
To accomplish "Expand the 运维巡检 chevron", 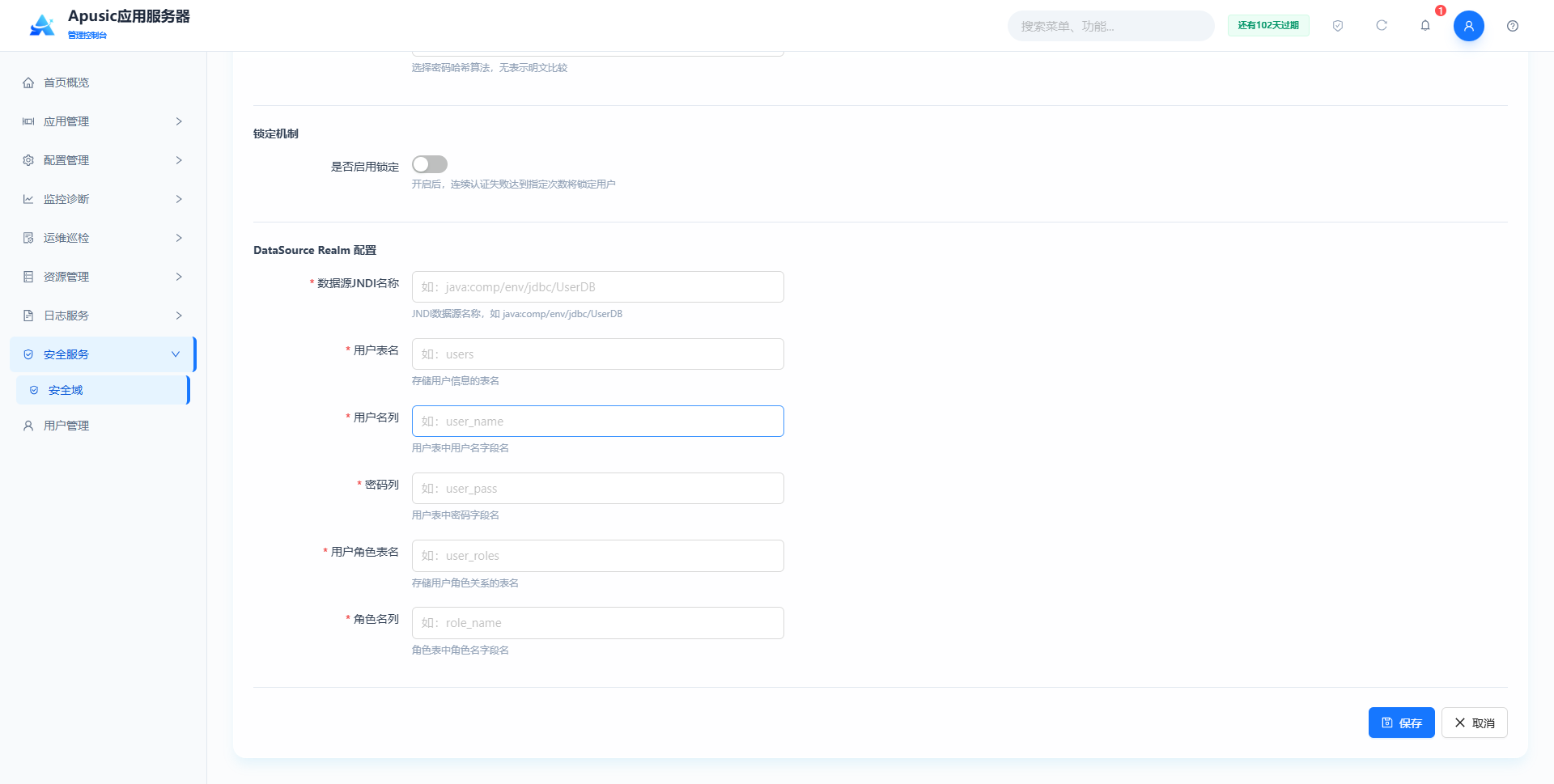I will 179,238.
